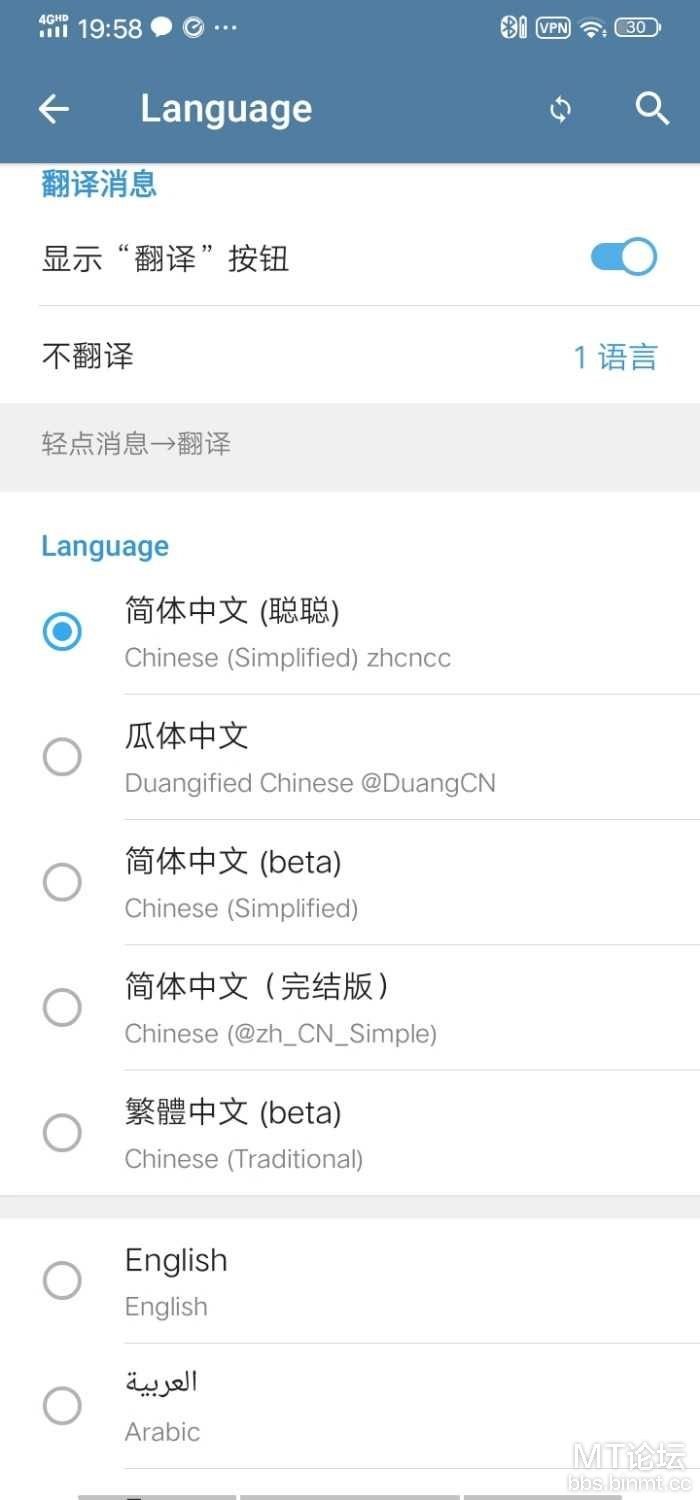Viewport: 700px width, 1500px height.
Task: Tap the VPN status bar icon
Action: pyautogui.click(x=553, y=28)
